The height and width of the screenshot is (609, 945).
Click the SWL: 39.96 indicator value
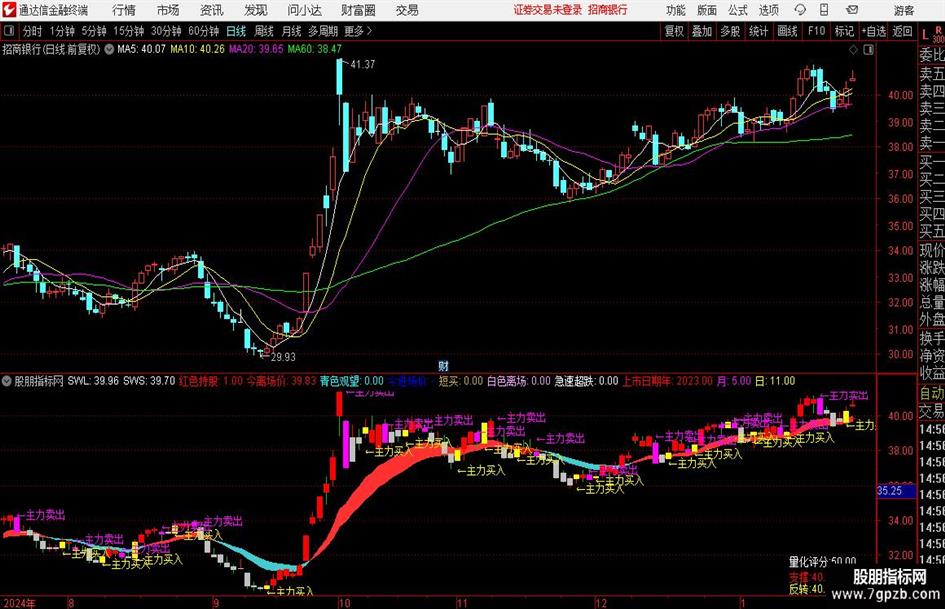pos(93,381)
